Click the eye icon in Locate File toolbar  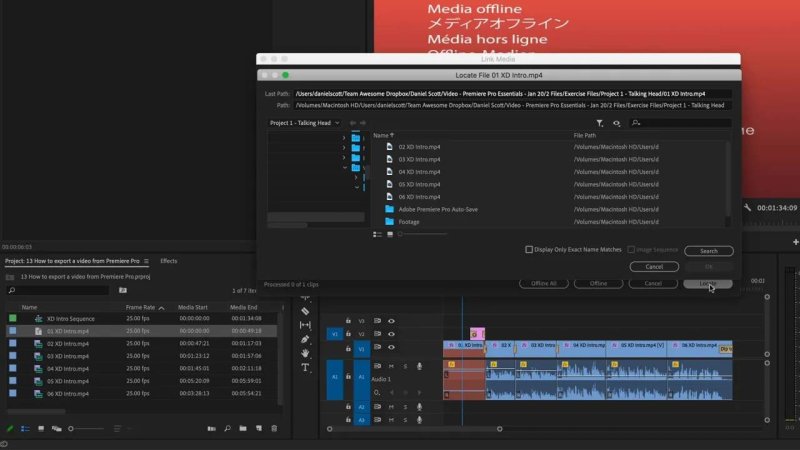point(616,123)
